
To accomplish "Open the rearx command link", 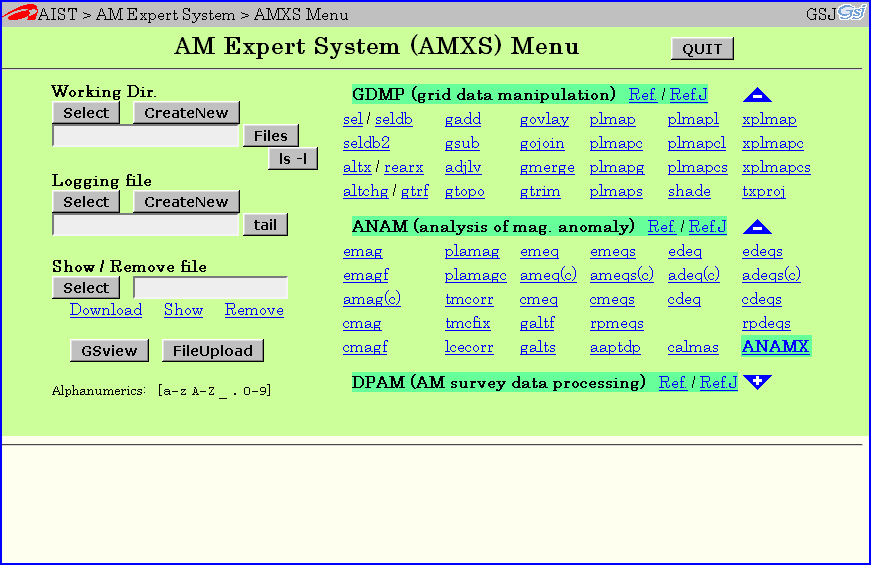I will pos(404,167).
